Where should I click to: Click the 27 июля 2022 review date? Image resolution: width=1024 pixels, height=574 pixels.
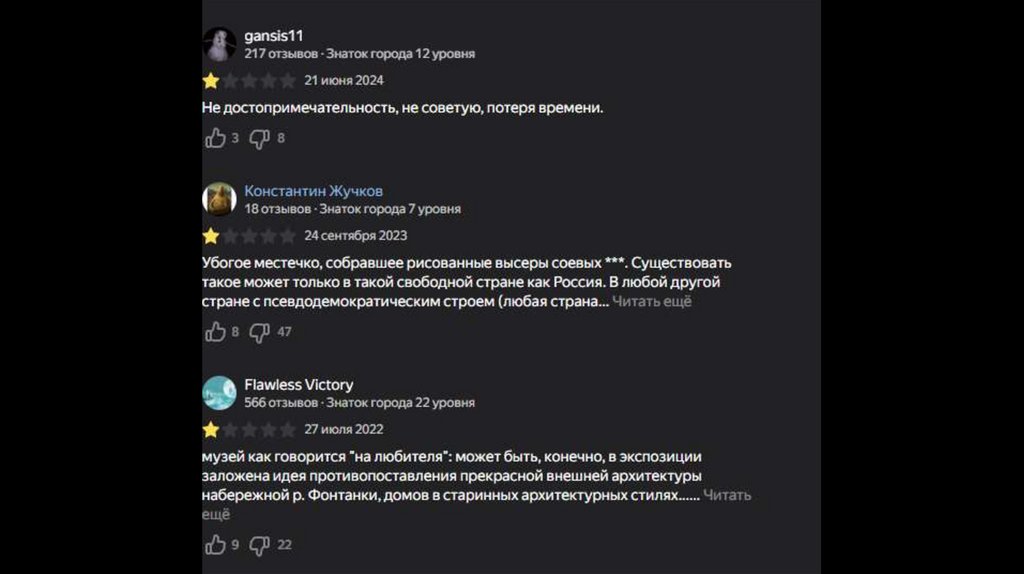(x=344, y=430)
